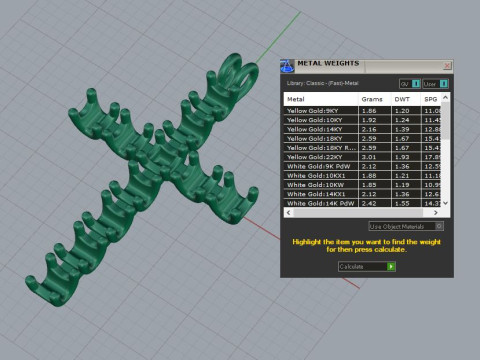Click the 1.19 DWT cell for 10KW
The height and width of the screenshot is (360, 480).
[x=406, y=185]
